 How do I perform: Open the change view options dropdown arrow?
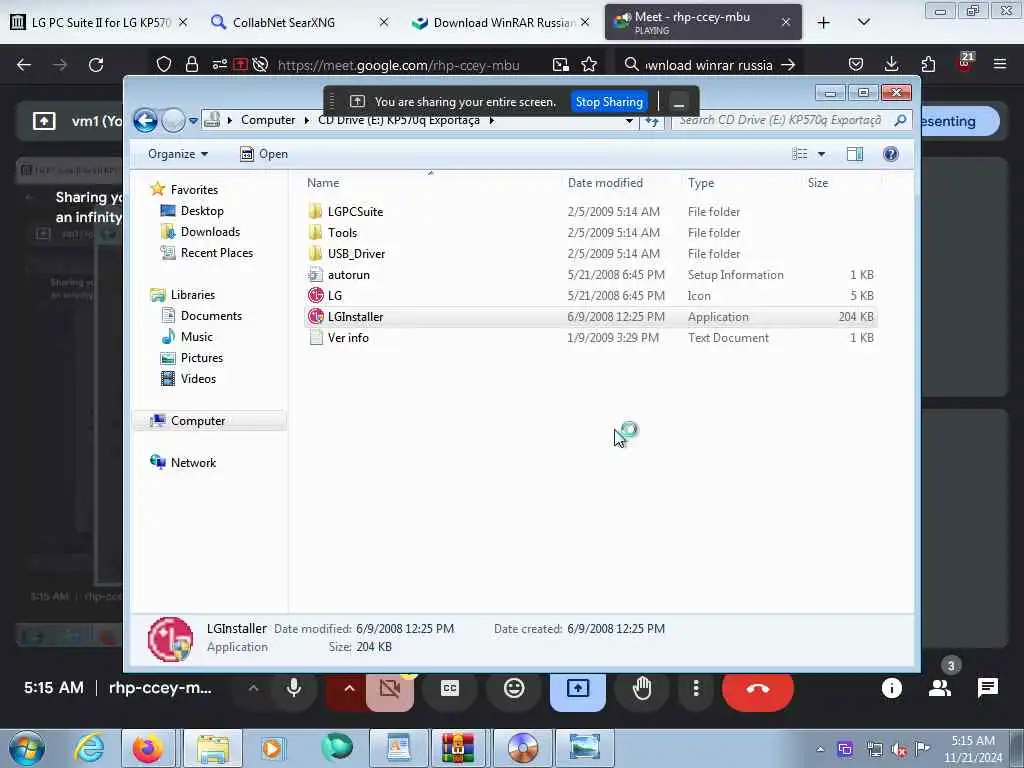[822, 154]
